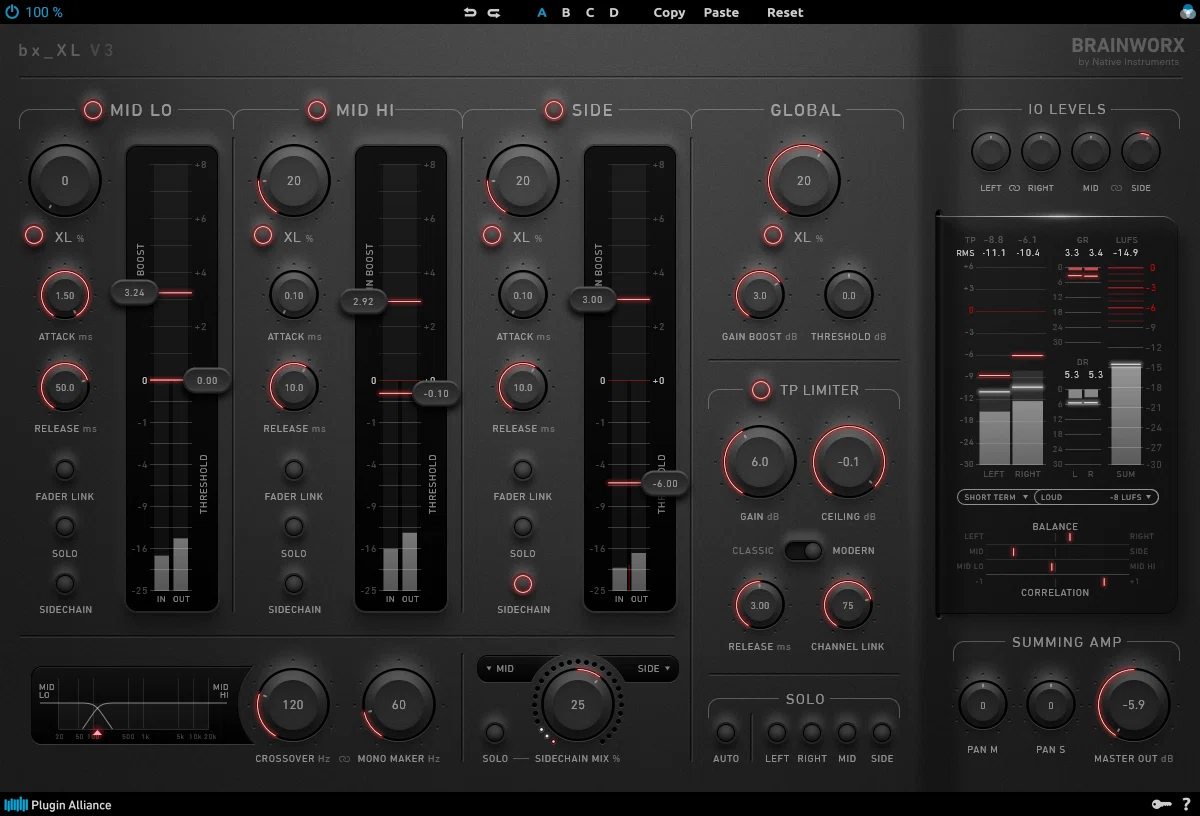This screenshot has width=1200, height=816.
Task: Toggle the plugin power bypass icon
Action: (x=12, y=13)
